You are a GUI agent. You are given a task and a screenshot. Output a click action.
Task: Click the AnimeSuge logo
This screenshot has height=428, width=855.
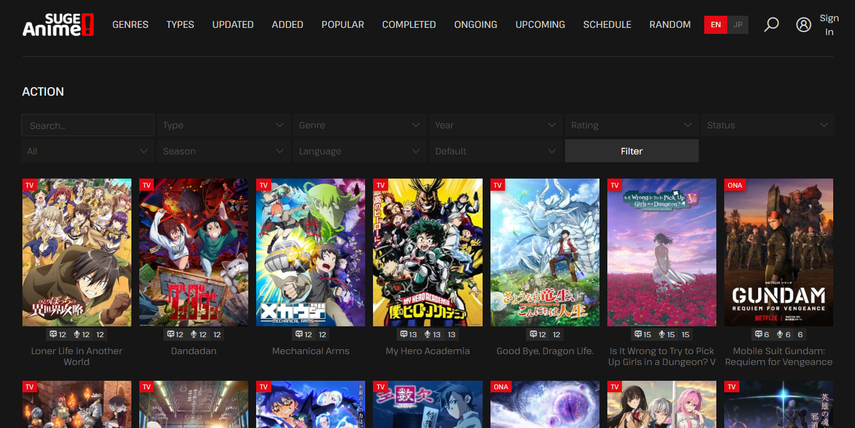point(58,24)
